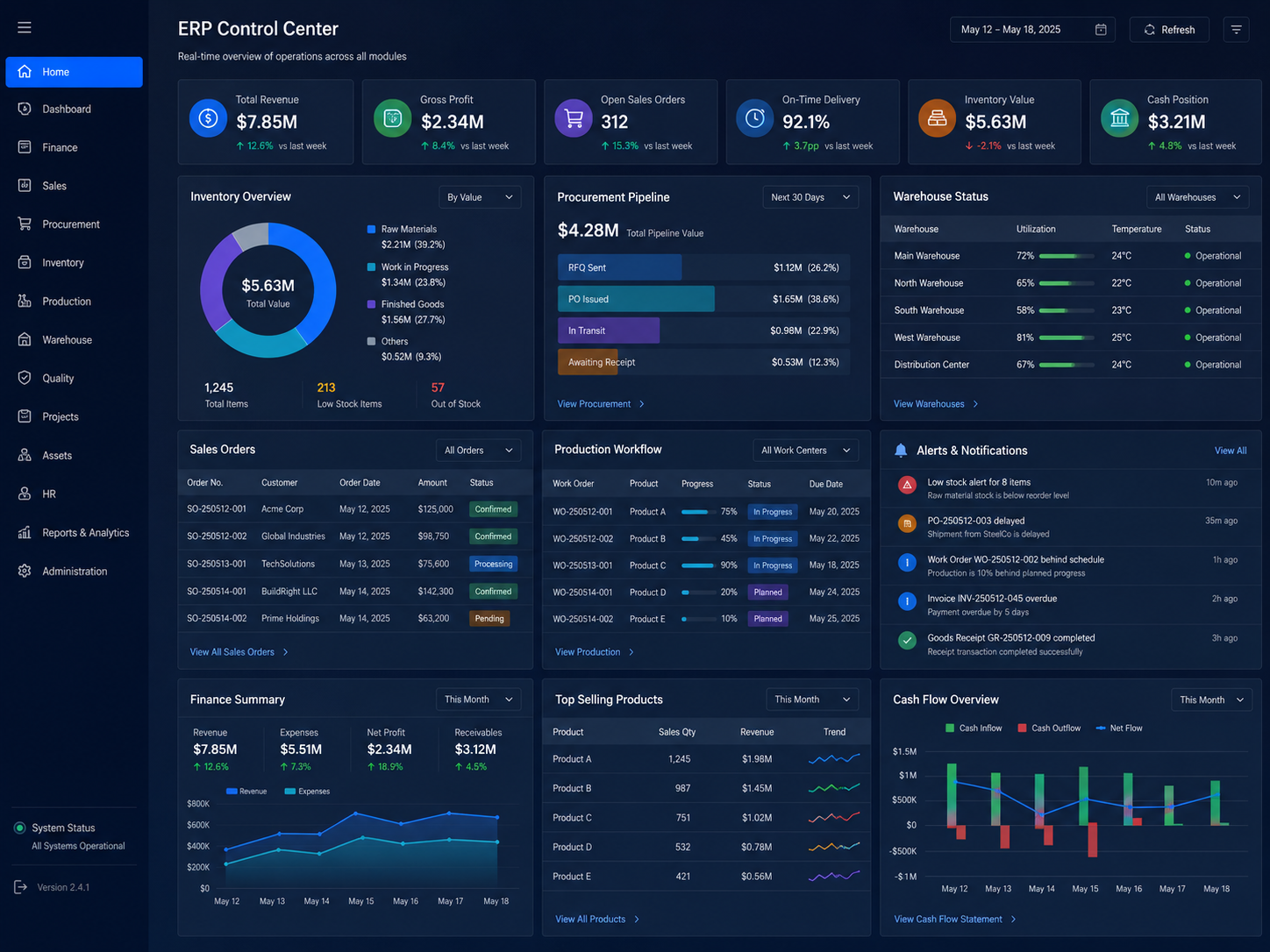Click the Cash Position bank icon

pyautogui.click(x=1119, y=118)
